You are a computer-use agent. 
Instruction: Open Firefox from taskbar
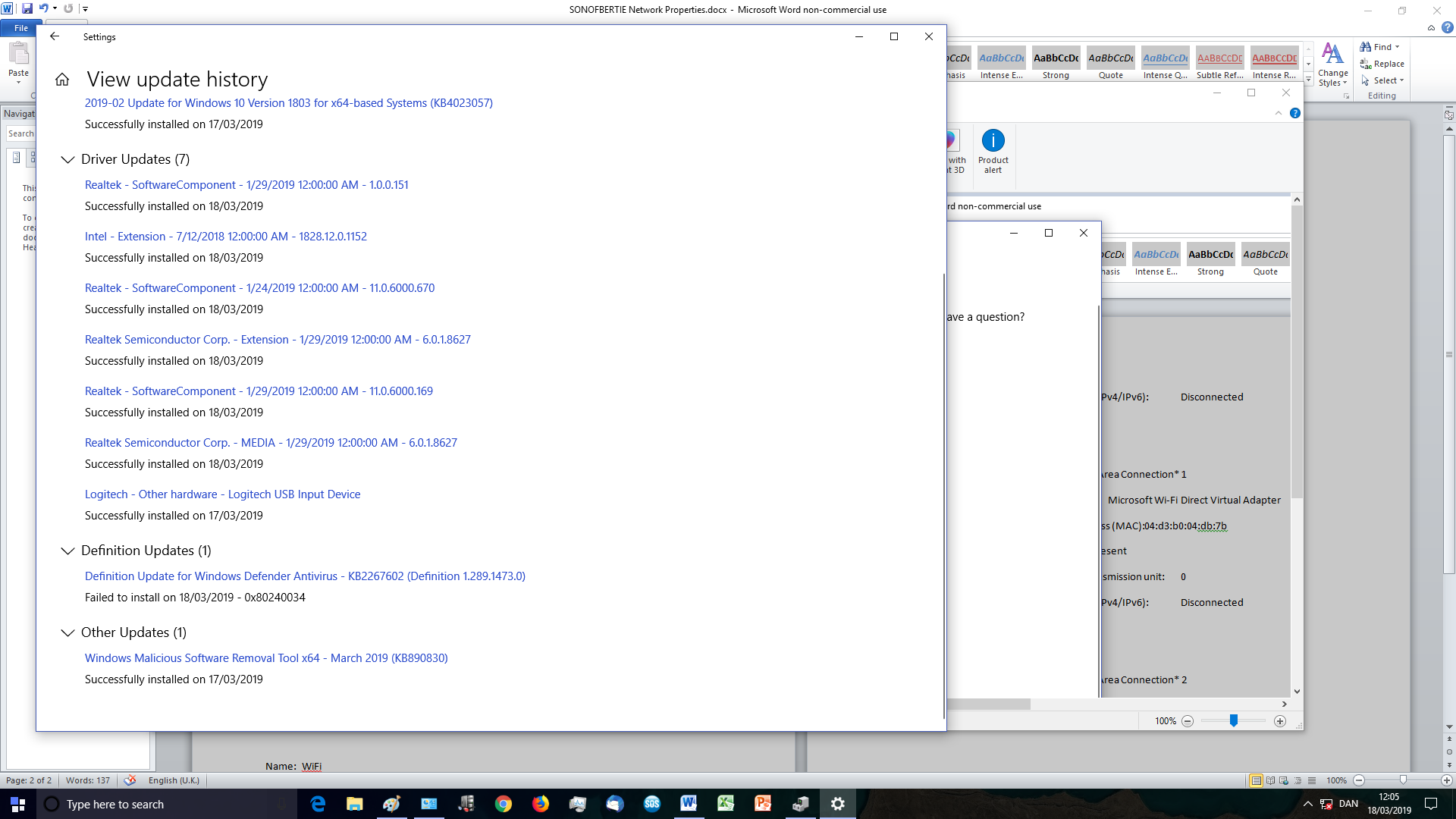[540, 804]
